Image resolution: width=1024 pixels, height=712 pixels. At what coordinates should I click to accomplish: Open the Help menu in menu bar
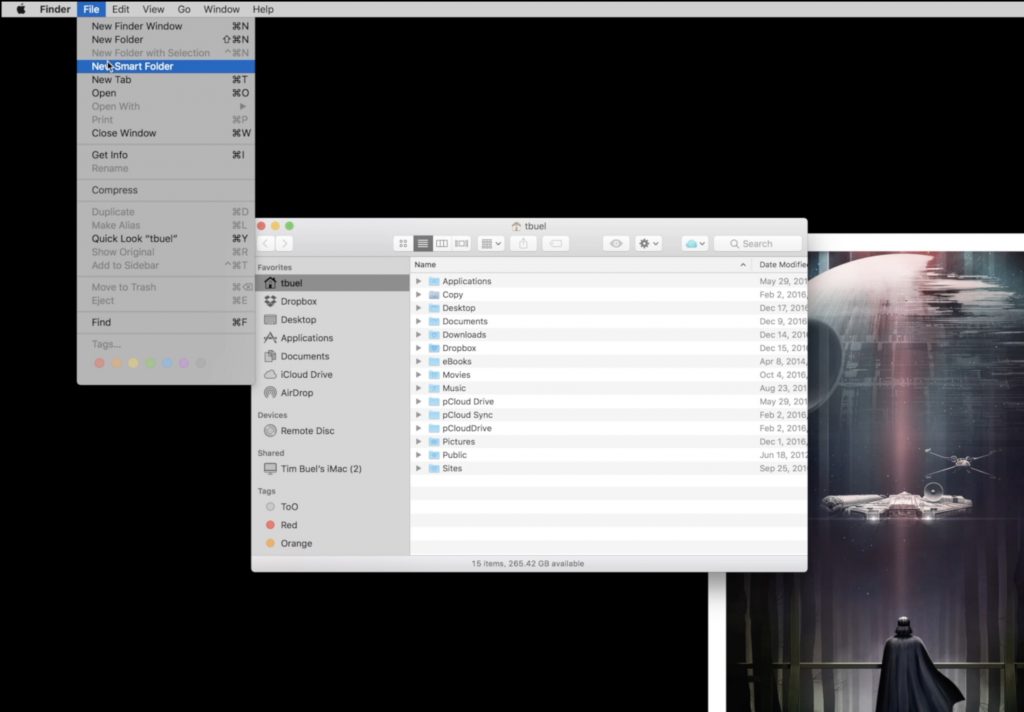(263, 9)
